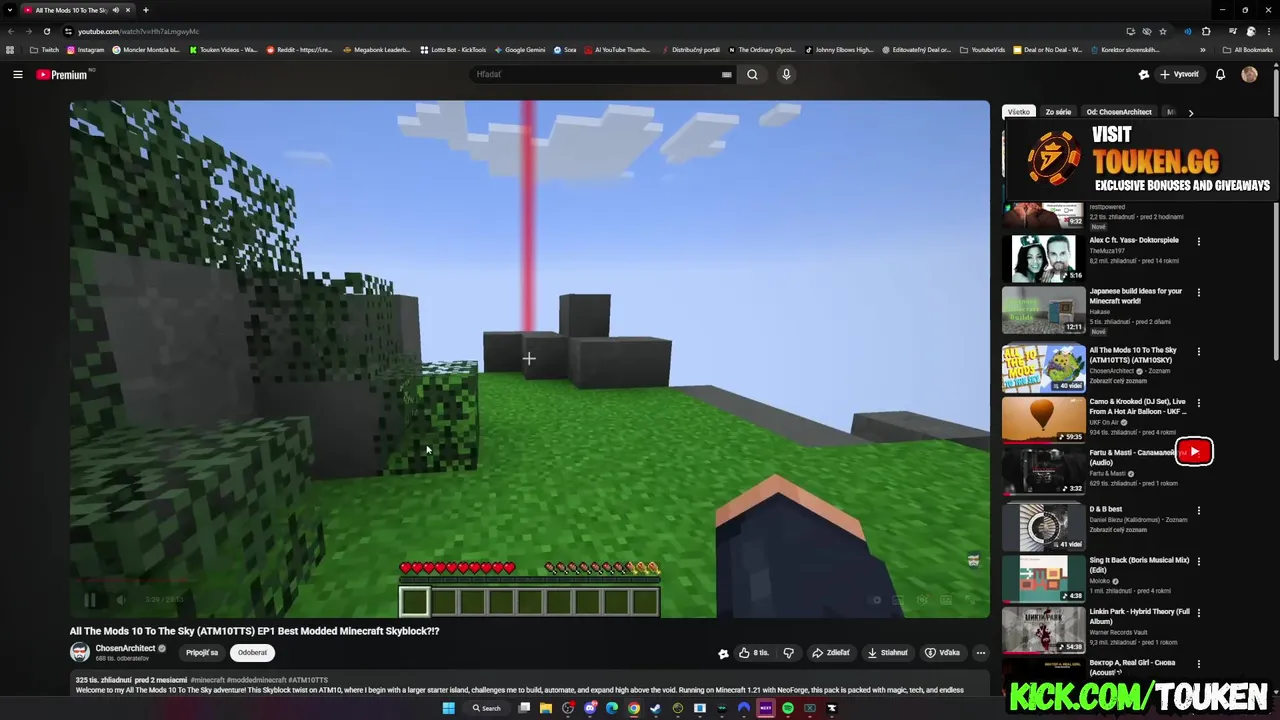Viewport: 1280px width, 720px height.
Task: Show more filter chips with arrow
Action: point(1190,113)
